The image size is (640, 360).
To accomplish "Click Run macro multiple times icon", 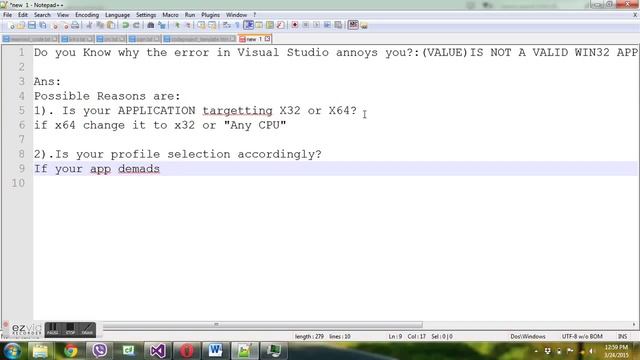I will coord(327,25).
